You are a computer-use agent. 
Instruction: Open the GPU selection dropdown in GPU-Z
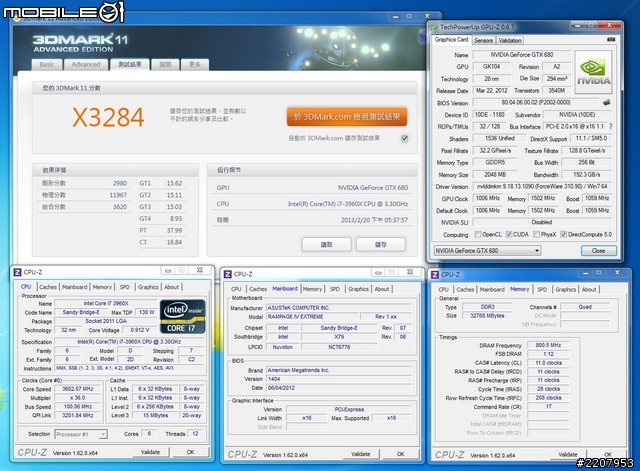487,251
